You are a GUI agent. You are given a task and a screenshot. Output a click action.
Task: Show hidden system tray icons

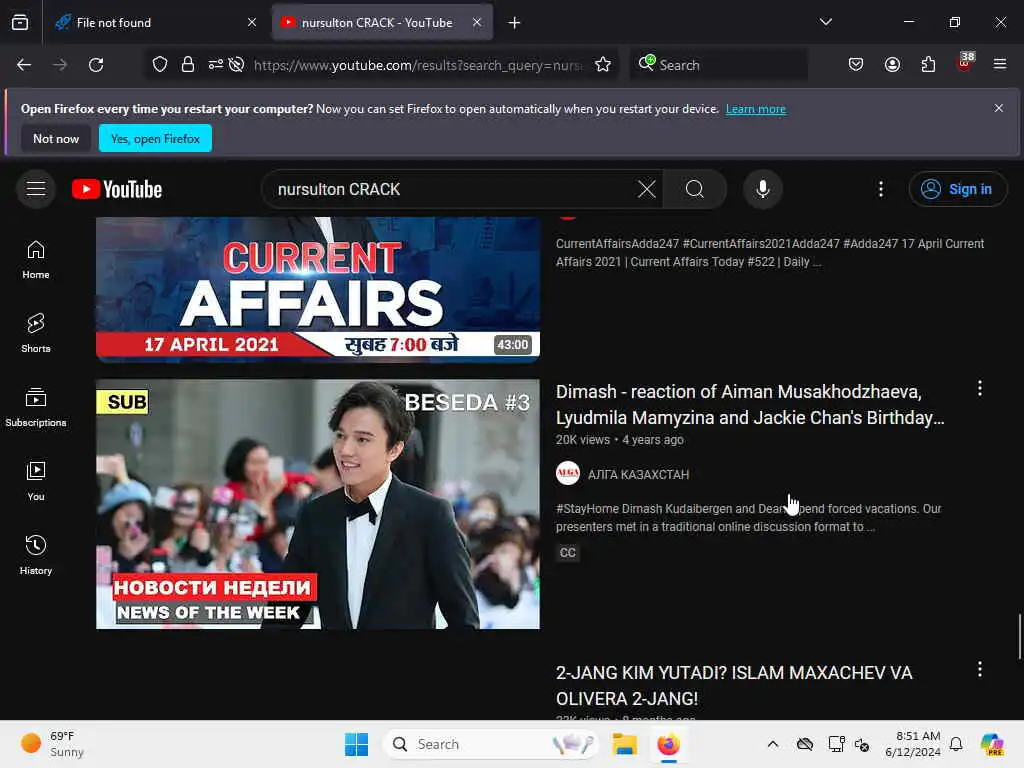click(x=773, y=744)
